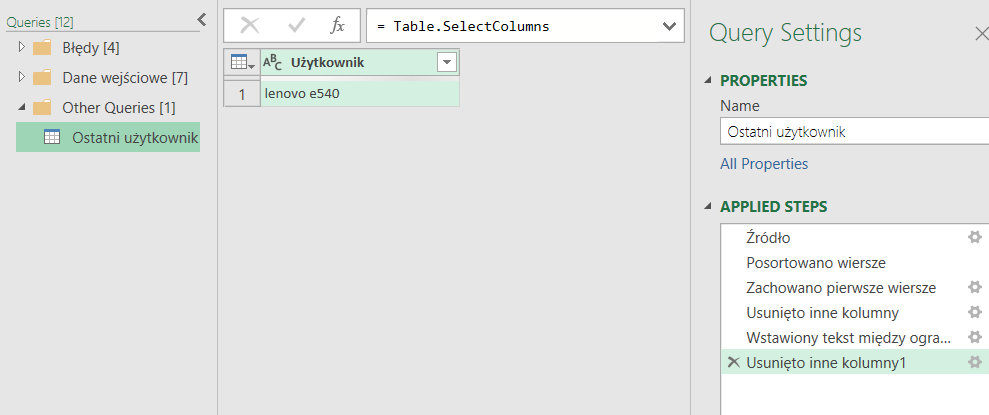
Task: Change the ABC data type of Użytkownik
Action: coord(273,63)
